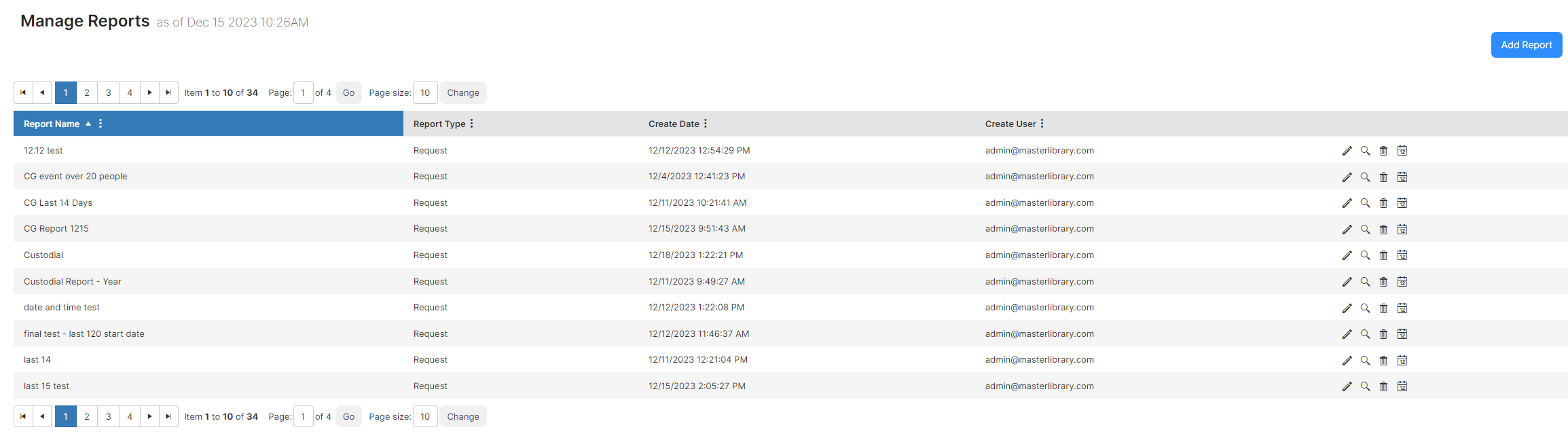Edit the 12.12 test report with pencil icon

[1347, 151]
